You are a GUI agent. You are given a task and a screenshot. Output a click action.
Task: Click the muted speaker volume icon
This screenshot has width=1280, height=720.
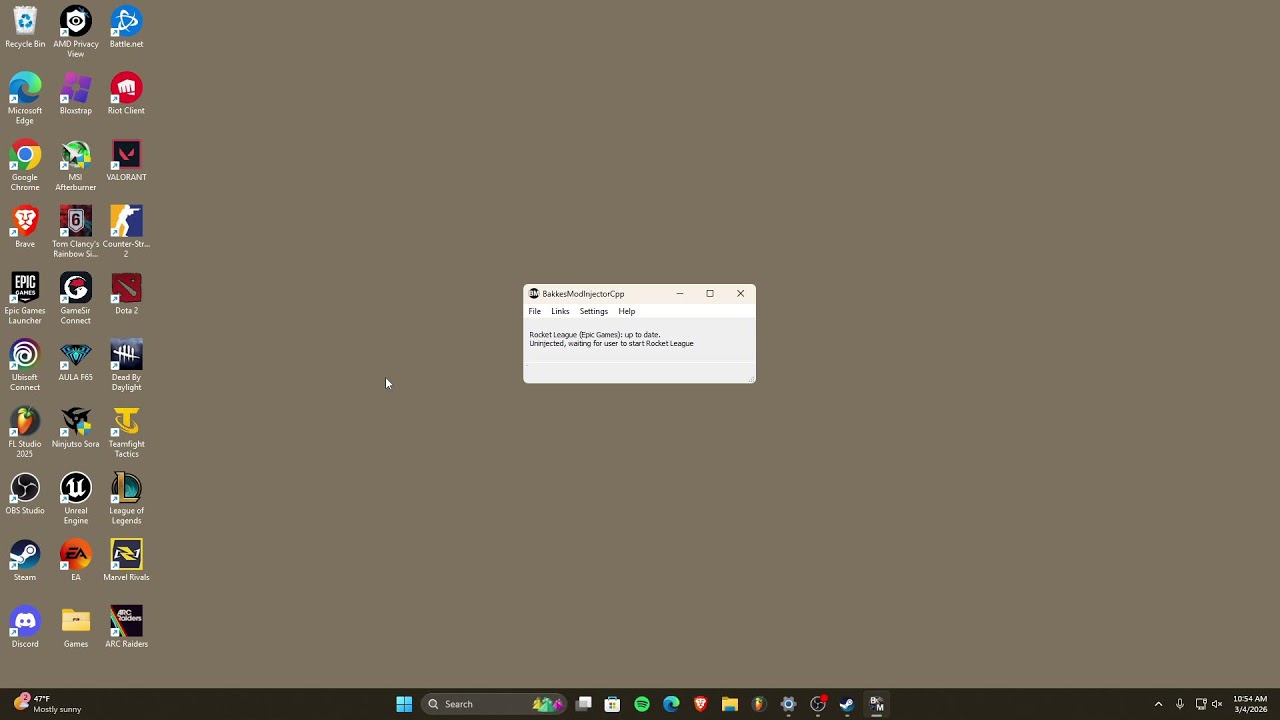point(1217,704)
